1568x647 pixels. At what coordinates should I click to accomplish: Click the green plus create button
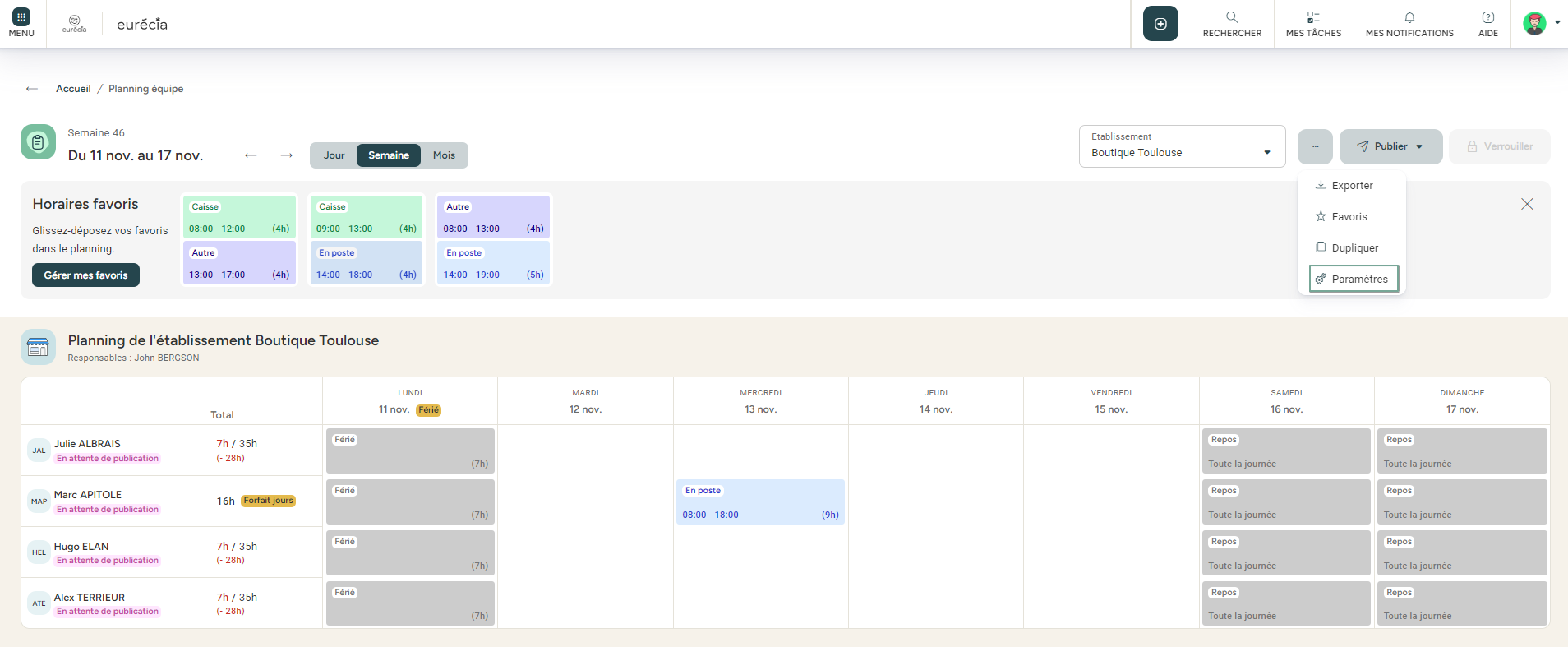click(x=1160, y=24)
